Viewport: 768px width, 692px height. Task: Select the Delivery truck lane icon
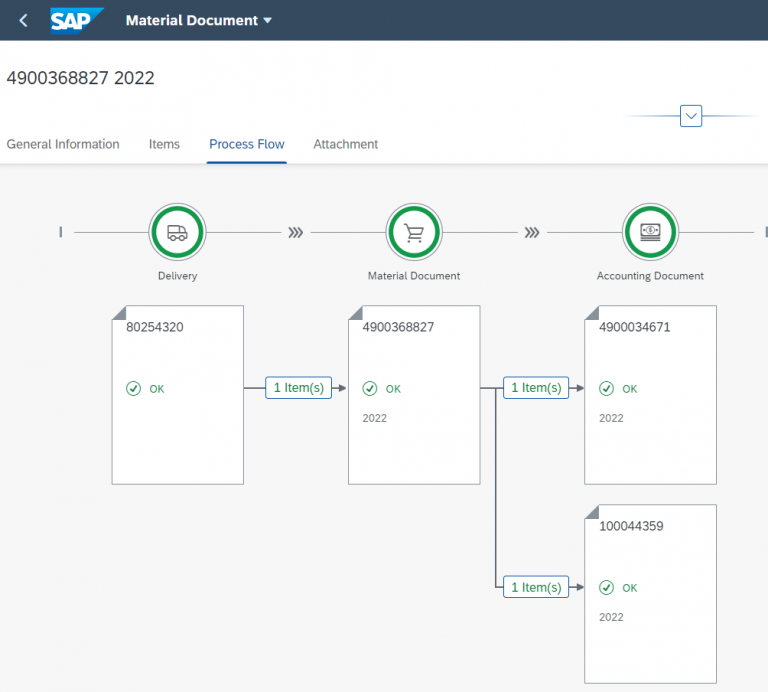pos(177,232)
